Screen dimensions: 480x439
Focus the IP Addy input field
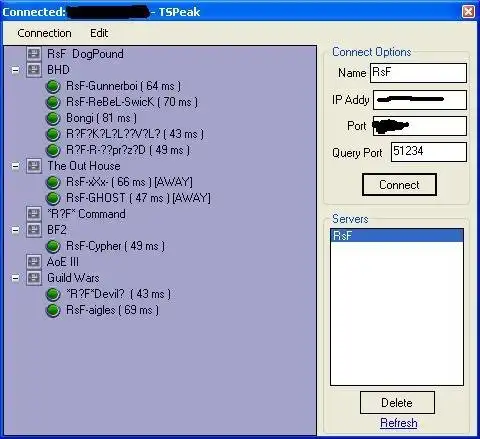(420, 100)
